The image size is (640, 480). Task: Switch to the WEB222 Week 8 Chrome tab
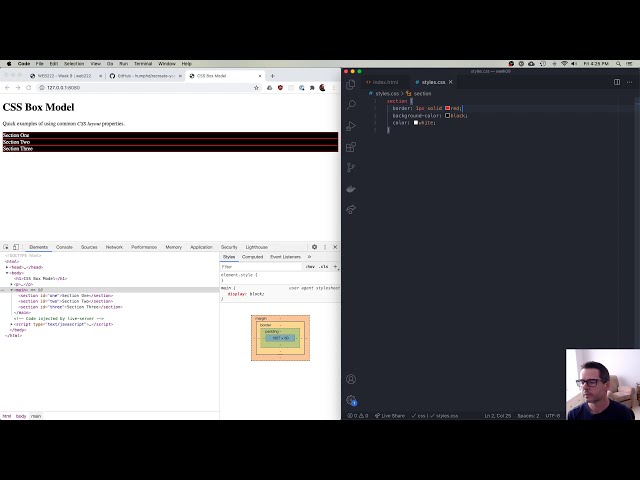pyautogui.click(x=64, y=76)
